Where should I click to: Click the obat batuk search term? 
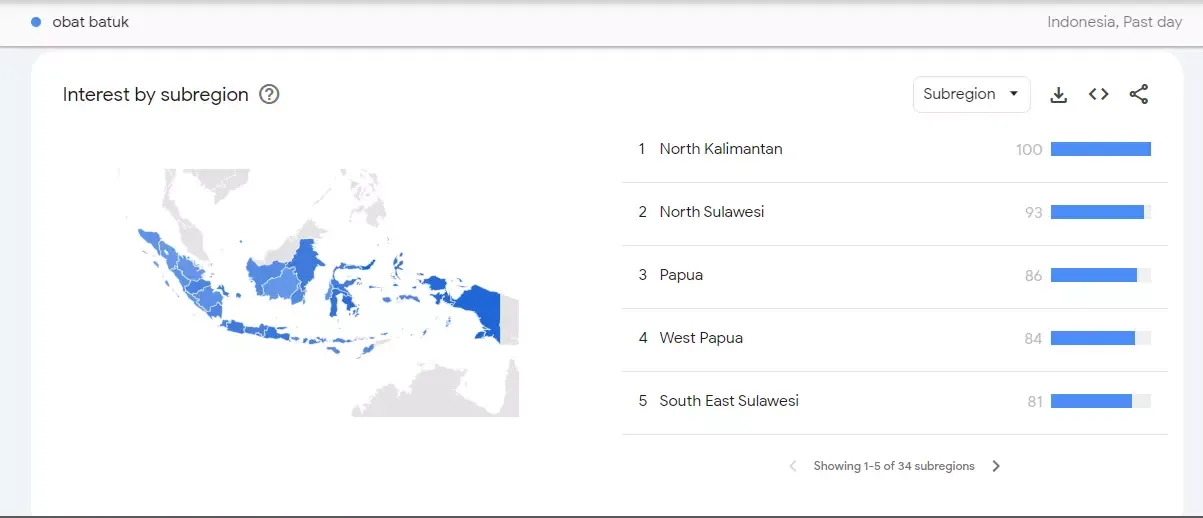pyautogui.click(x=90, y=22)
